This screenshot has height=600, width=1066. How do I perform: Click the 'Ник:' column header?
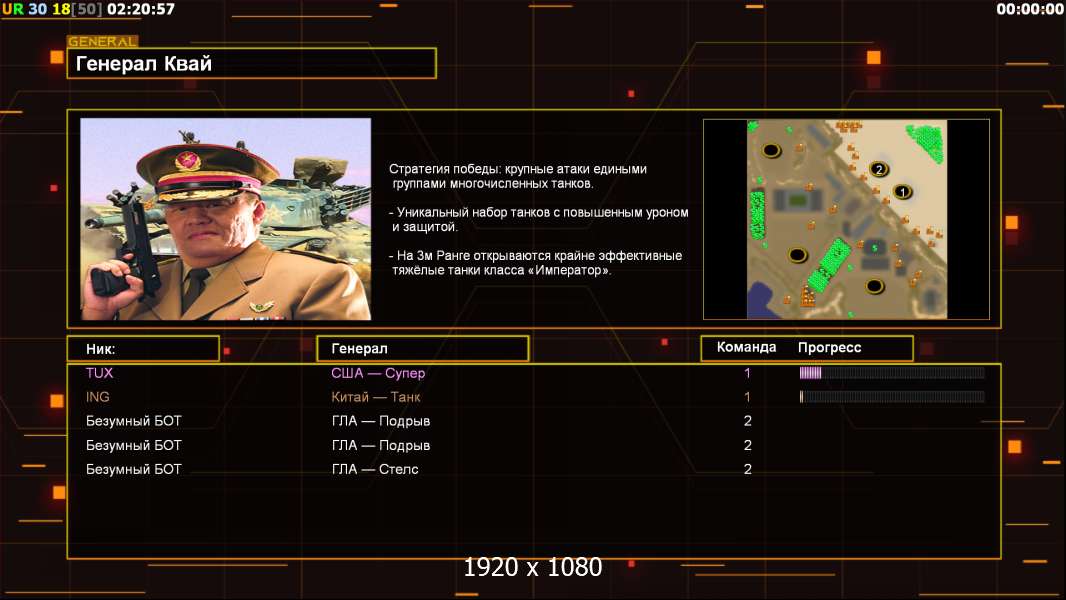(x=143, y=349)
